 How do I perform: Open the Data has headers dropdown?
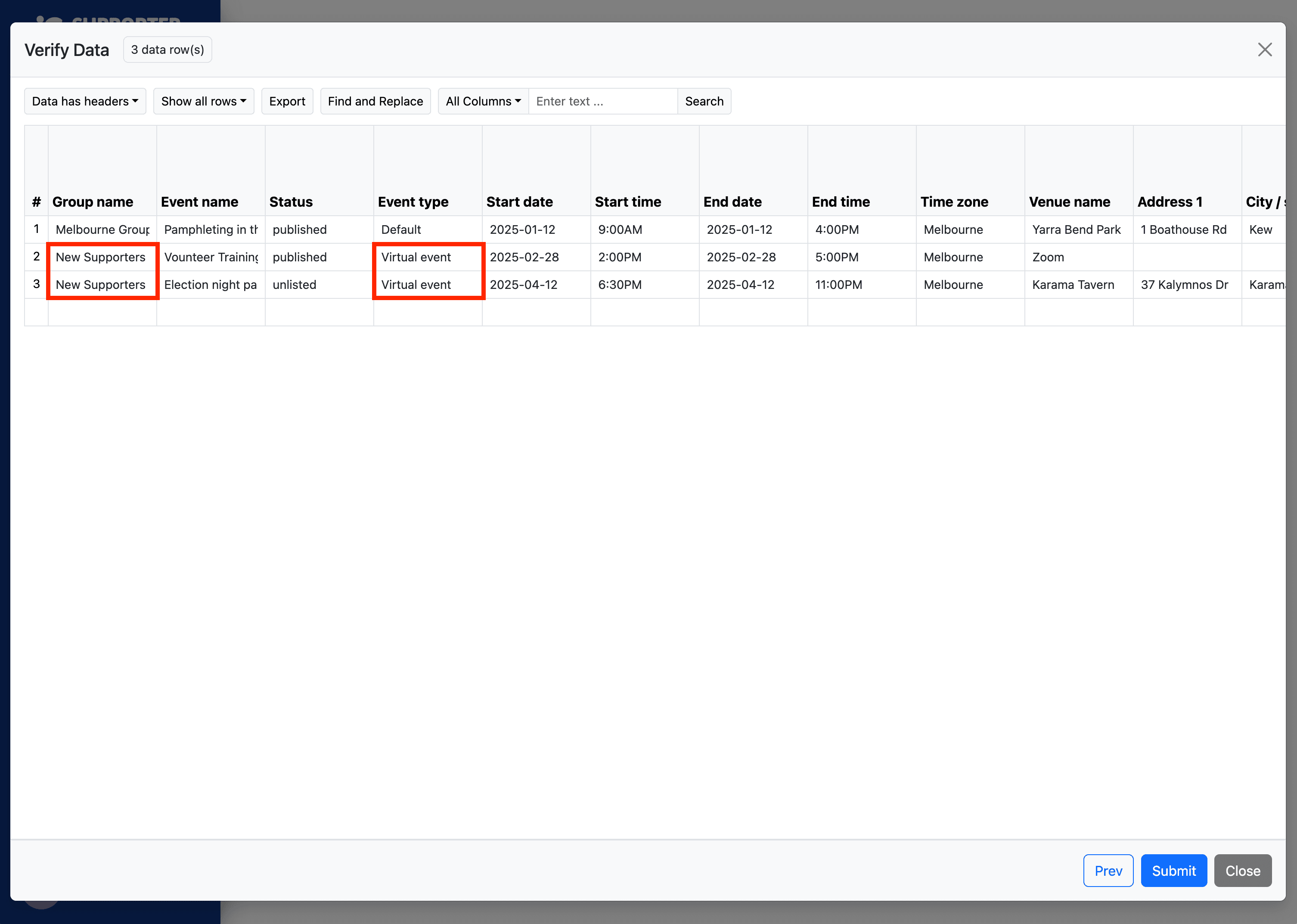[x=85, y=101]
